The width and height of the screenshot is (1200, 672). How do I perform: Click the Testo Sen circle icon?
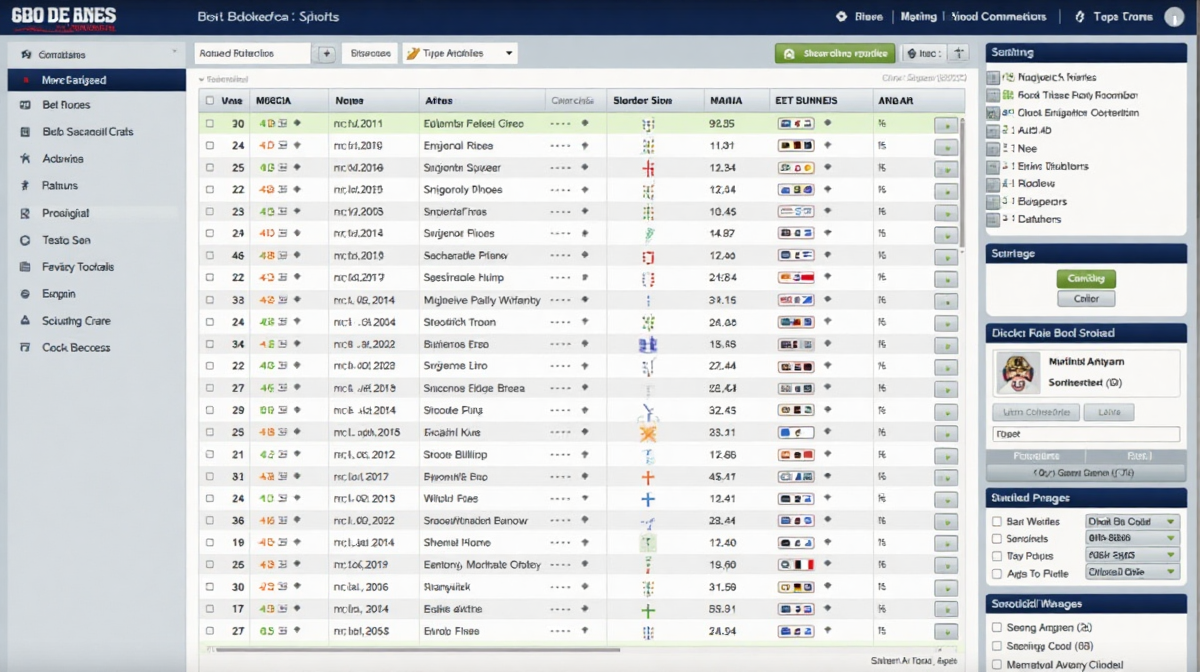(x=24, y=240)
